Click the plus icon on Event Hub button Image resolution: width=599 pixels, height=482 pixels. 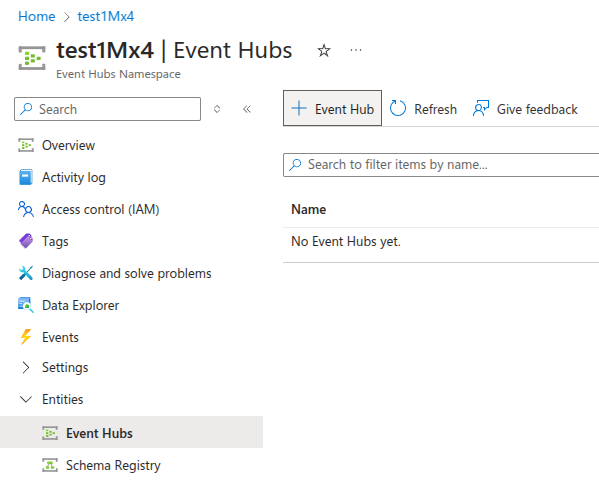tap(299, 108)
